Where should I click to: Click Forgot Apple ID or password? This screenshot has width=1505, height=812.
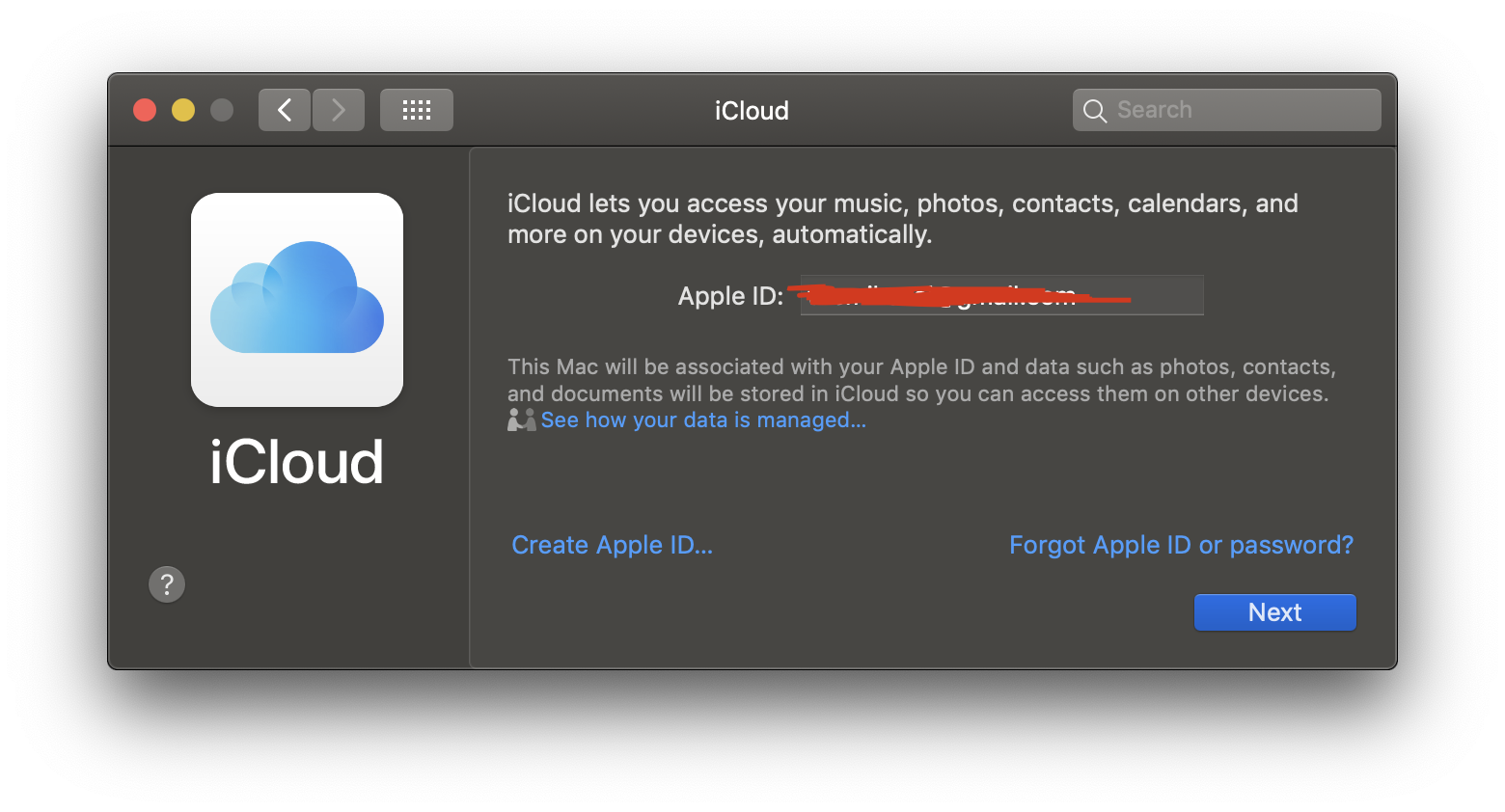(x=1181, y=545)
